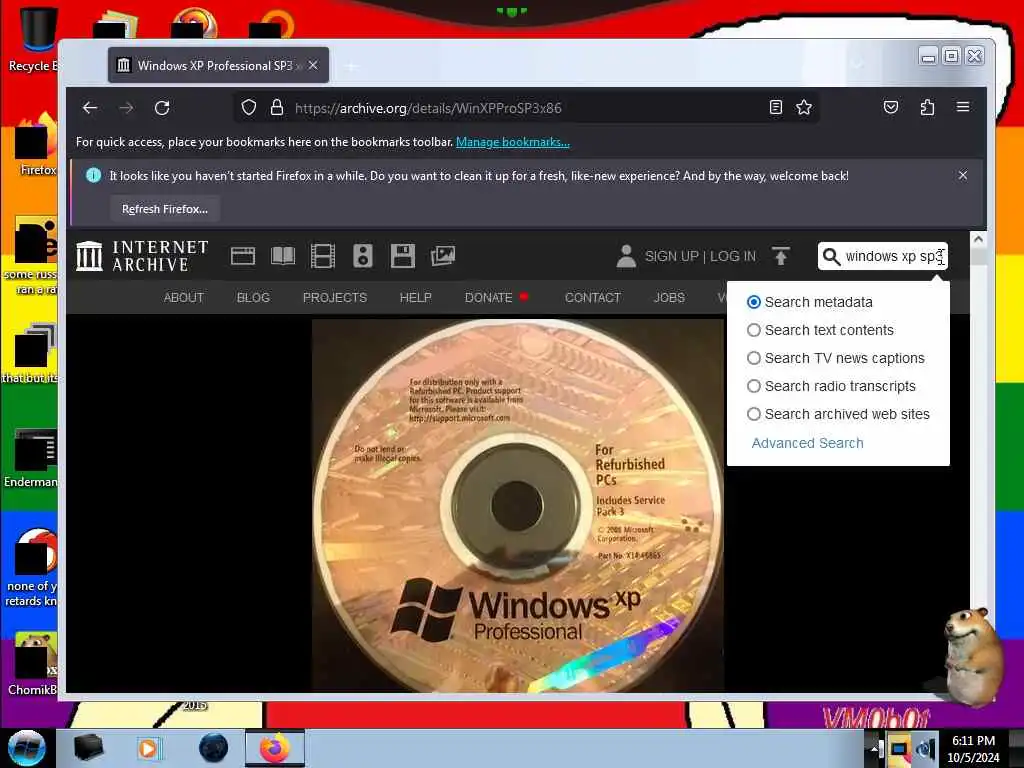This screenshot has width=1024, height=768.
Task: Select Search TV news captions option
Action: (754, 358)
